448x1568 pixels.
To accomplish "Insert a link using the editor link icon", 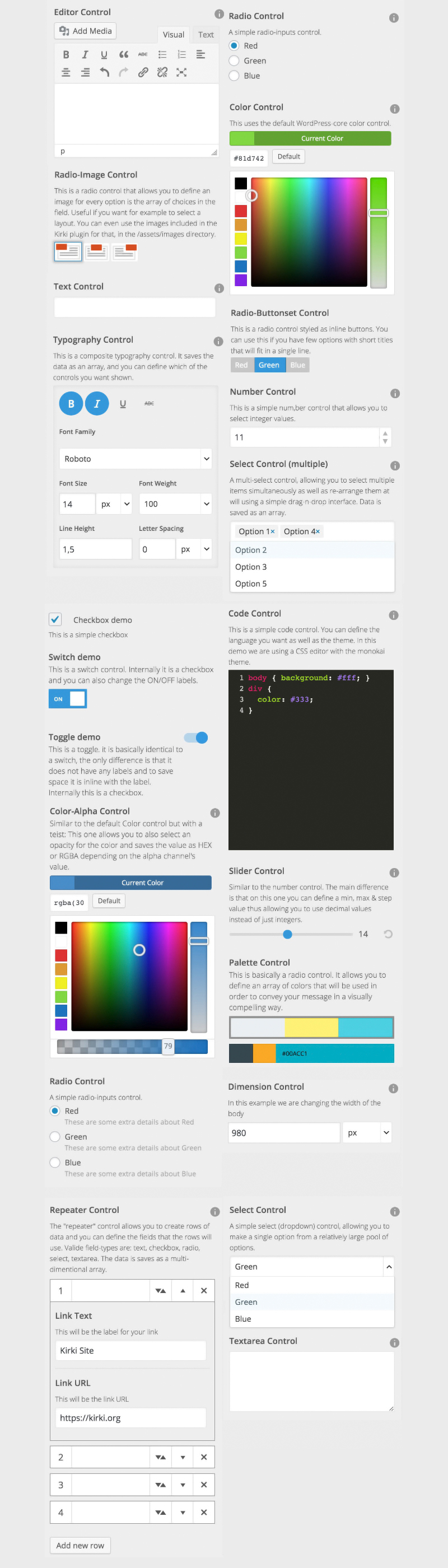I will 143,72.
